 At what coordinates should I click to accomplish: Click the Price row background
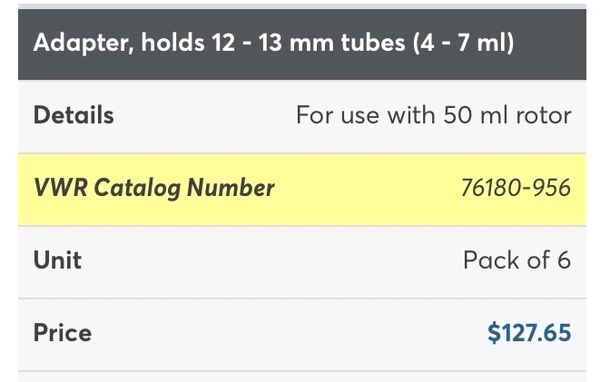(302, 335)
